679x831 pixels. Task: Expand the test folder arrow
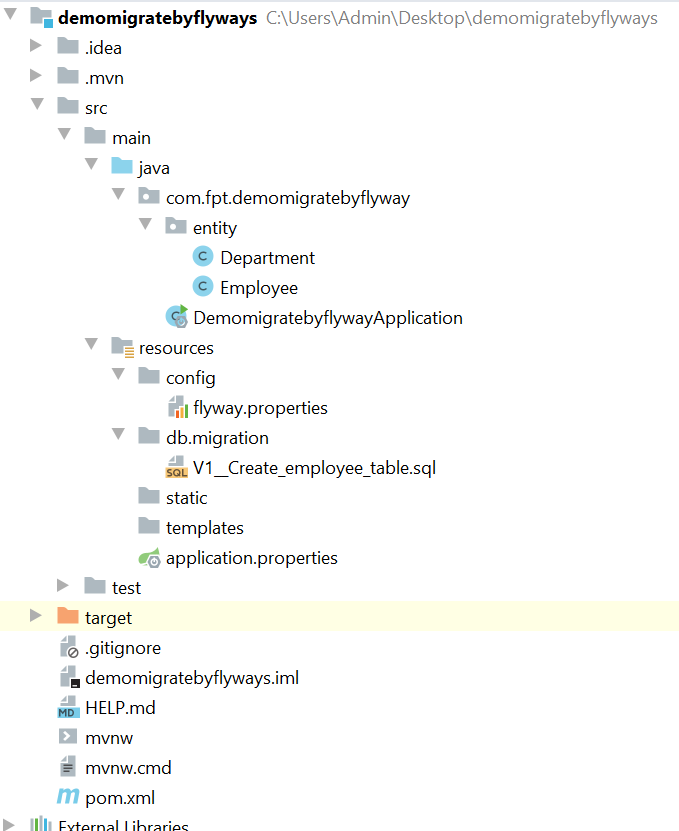pos(63,585)
